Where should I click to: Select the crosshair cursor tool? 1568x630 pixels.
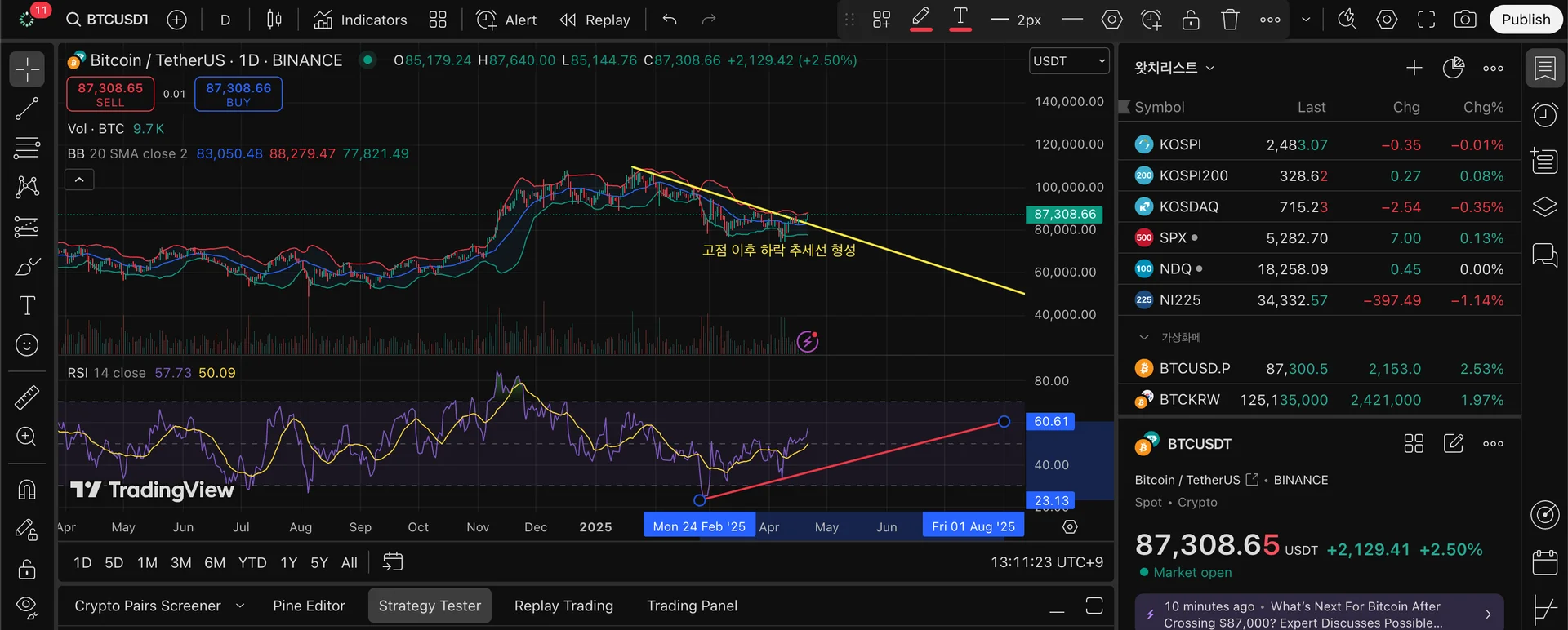point(27,69)
